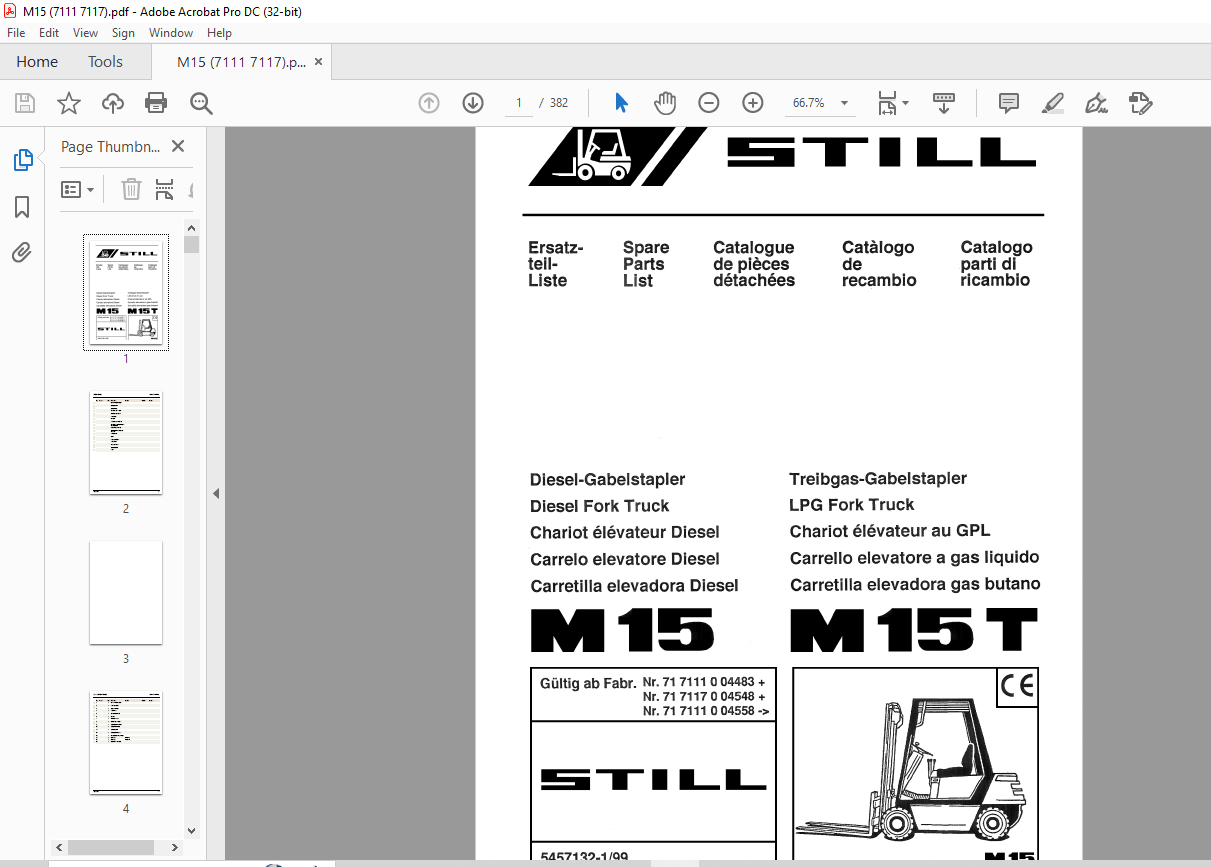
Task: Print the document using printer icon
Action: coord(156,103)
